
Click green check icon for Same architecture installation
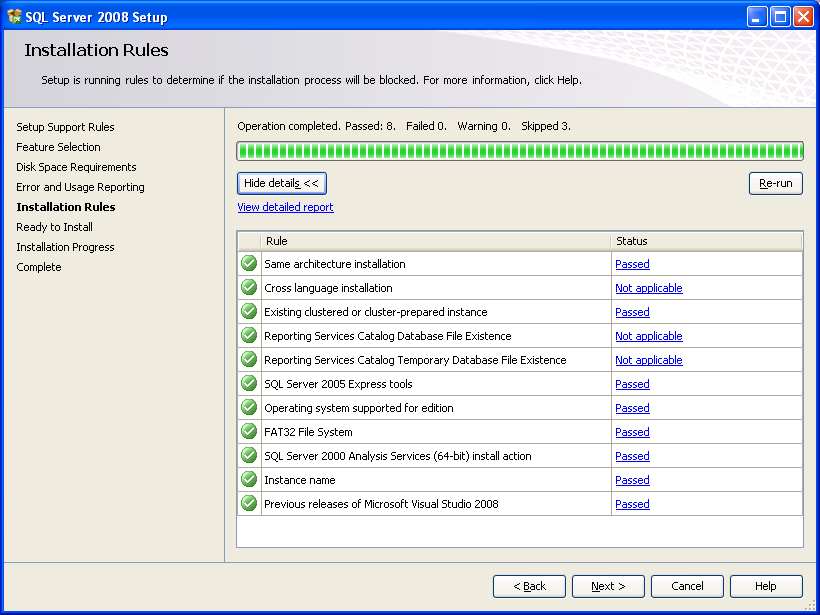pos(249,263)
